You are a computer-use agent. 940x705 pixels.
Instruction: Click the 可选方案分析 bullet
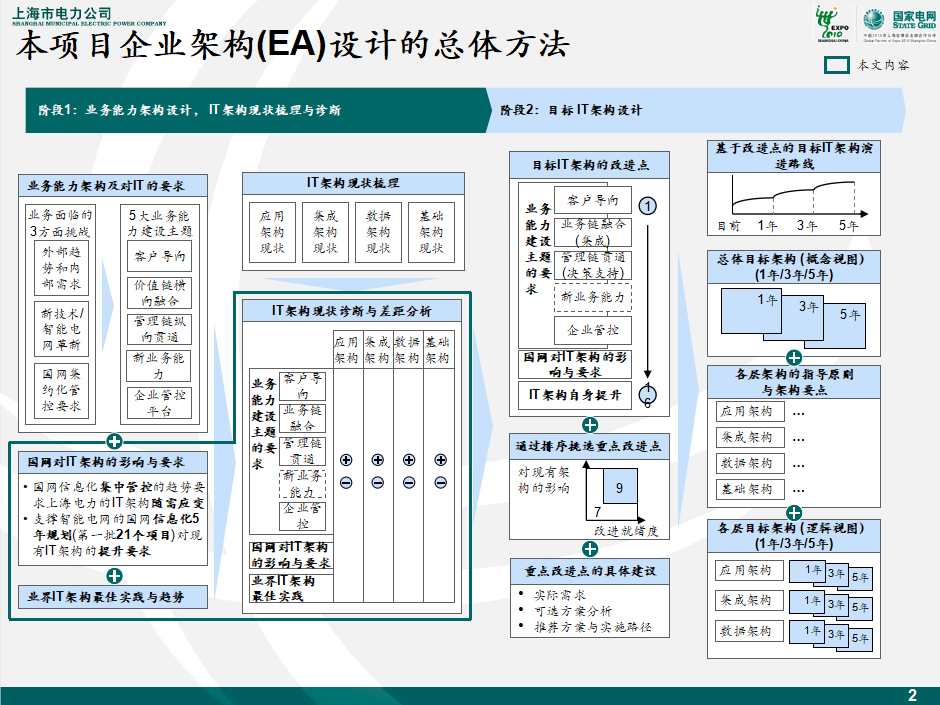point(573,611)
